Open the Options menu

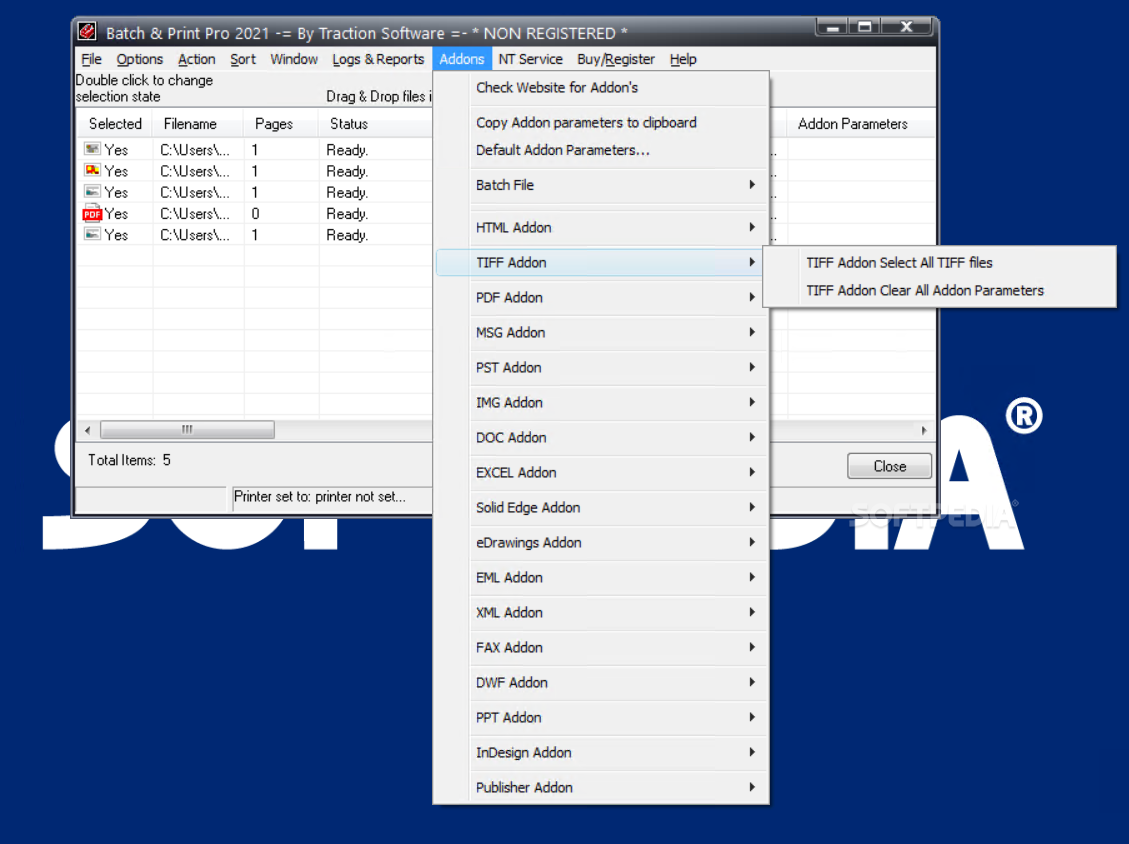(140, 59)
